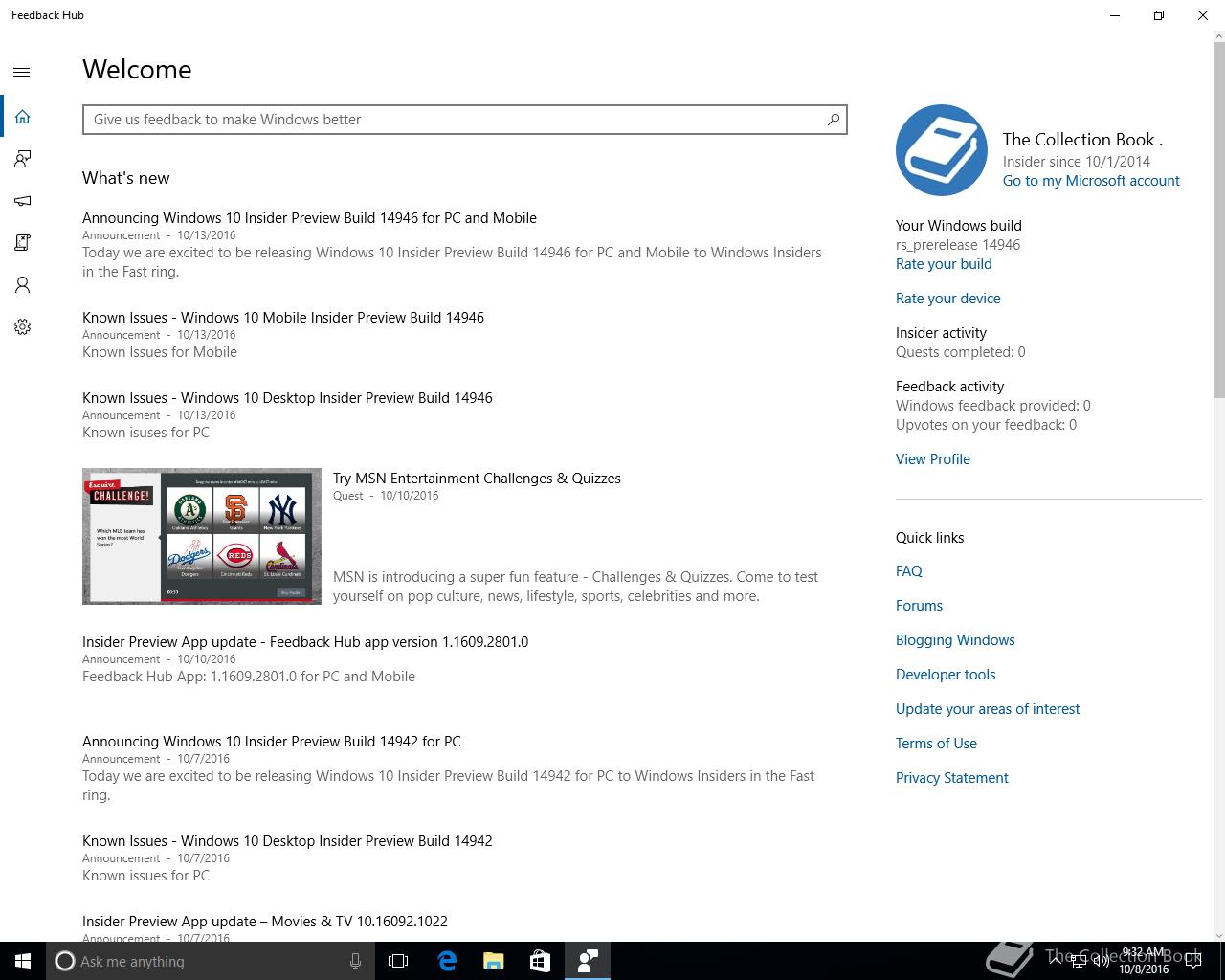Click the MSN Challenge quest thumbnail image
The image size is (1225, 980).
(x=202, y=536)
